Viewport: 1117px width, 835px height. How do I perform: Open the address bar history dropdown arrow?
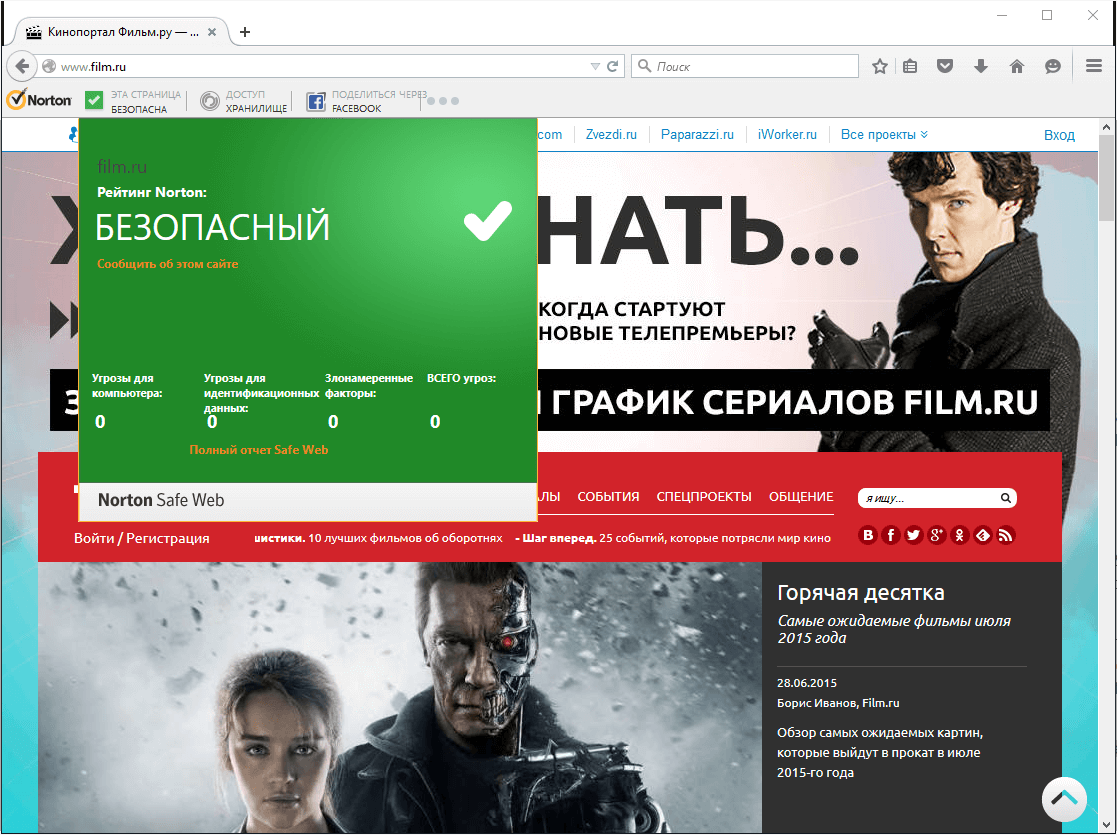tap(595, 66)
